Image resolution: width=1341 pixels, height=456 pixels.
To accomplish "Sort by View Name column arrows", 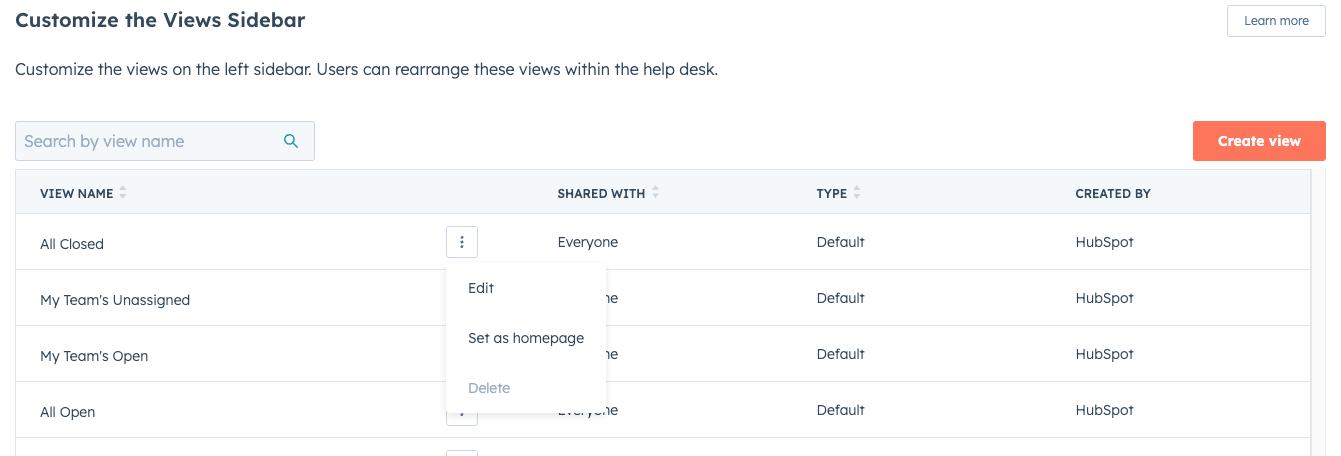I will coord(123,193).
